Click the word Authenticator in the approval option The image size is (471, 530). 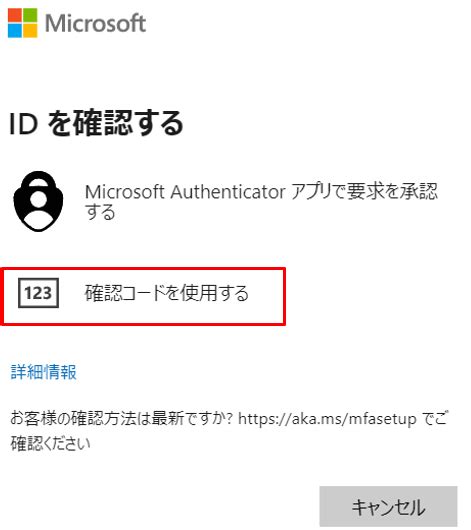pyautogui.click(x=228, y=192)
